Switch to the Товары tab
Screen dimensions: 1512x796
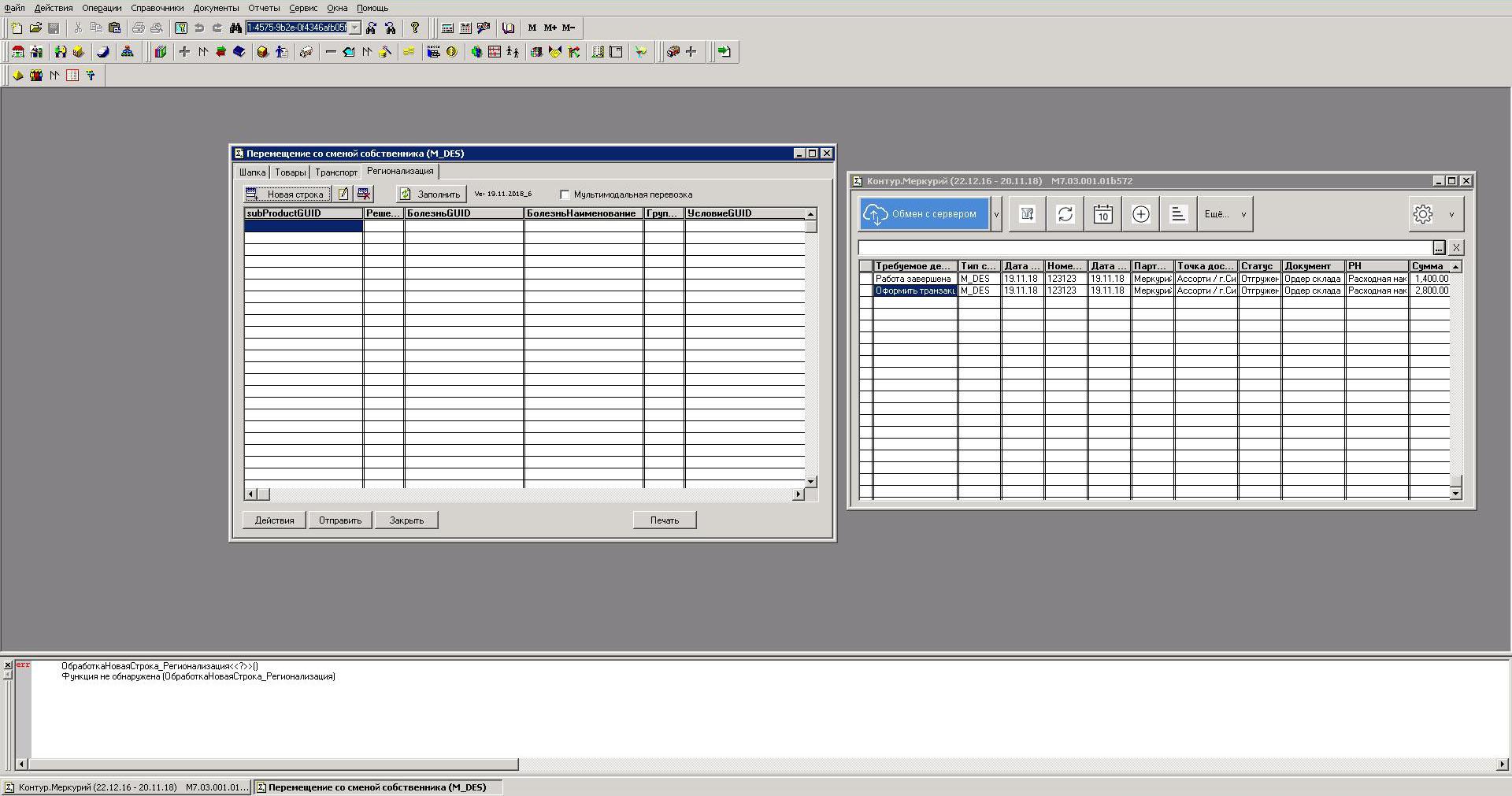[290, 172]
